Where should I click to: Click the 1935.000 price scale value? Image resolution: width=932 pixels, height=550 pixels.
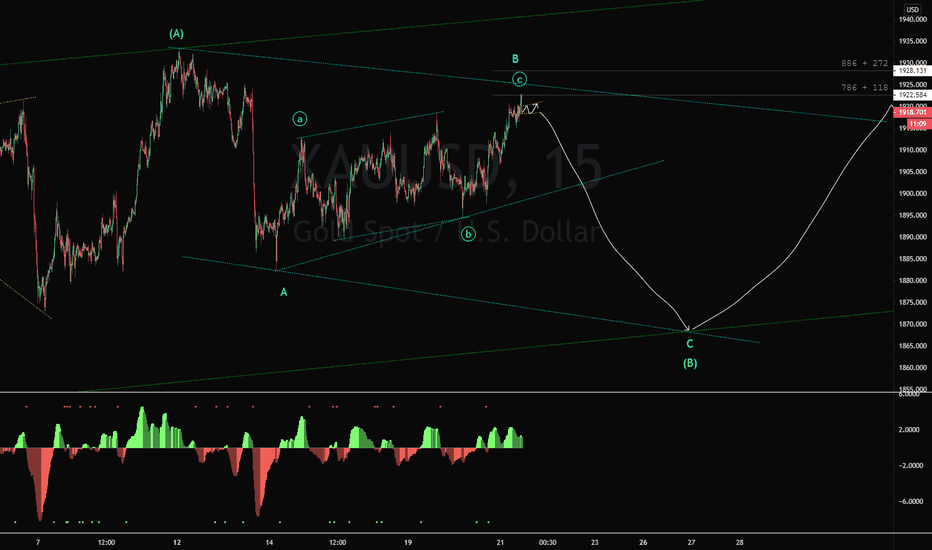912,42
